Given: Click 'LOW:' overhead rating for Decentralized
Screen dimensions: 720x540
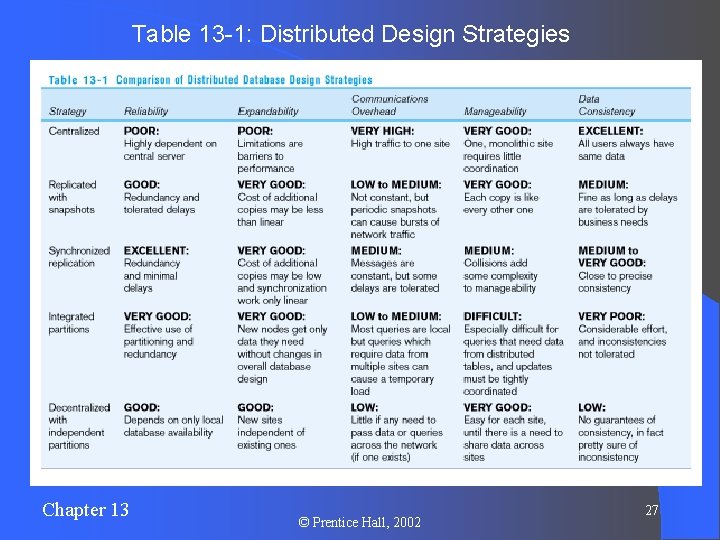Looking at the screenshot, I should point(364,408).
